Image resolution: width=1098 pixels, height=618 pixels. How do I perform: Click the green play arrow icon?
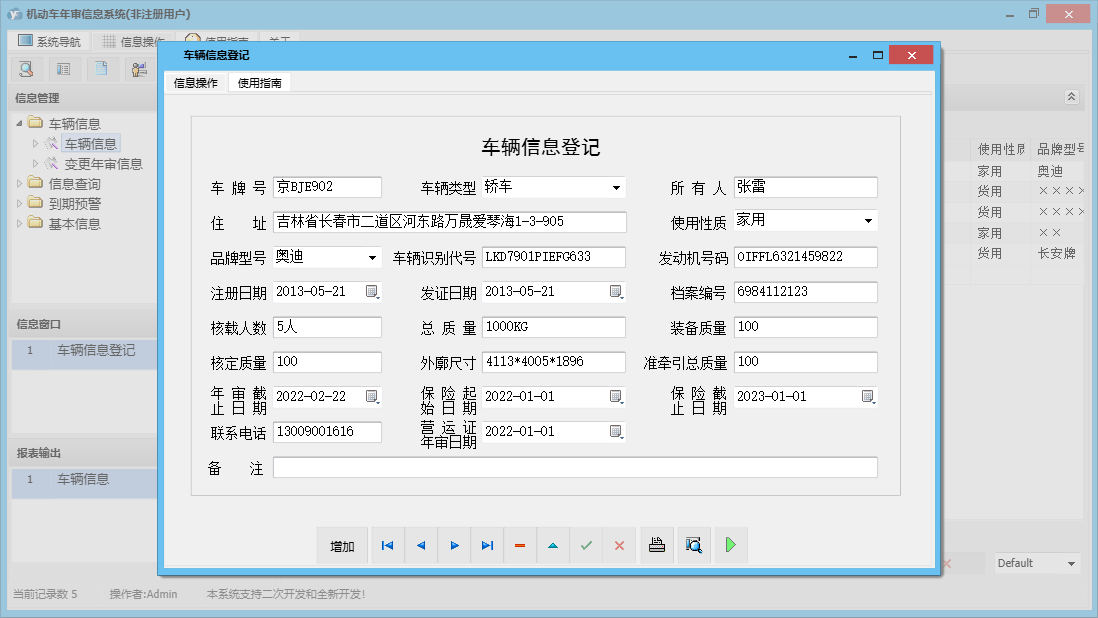coord(731,546)
